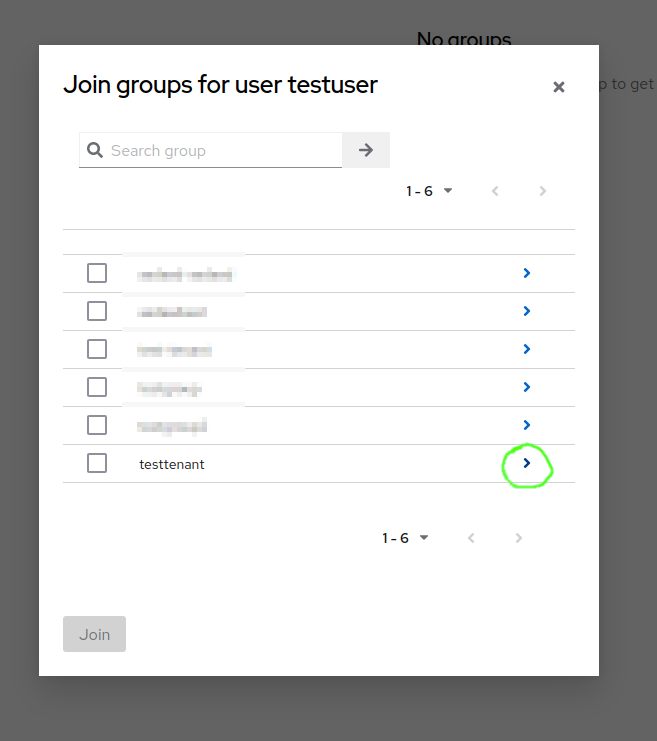The height and width of the screenshot is (741, 657).
Task: Open the top 1 - 6 pagination dropdown
Action: (430, 191)
